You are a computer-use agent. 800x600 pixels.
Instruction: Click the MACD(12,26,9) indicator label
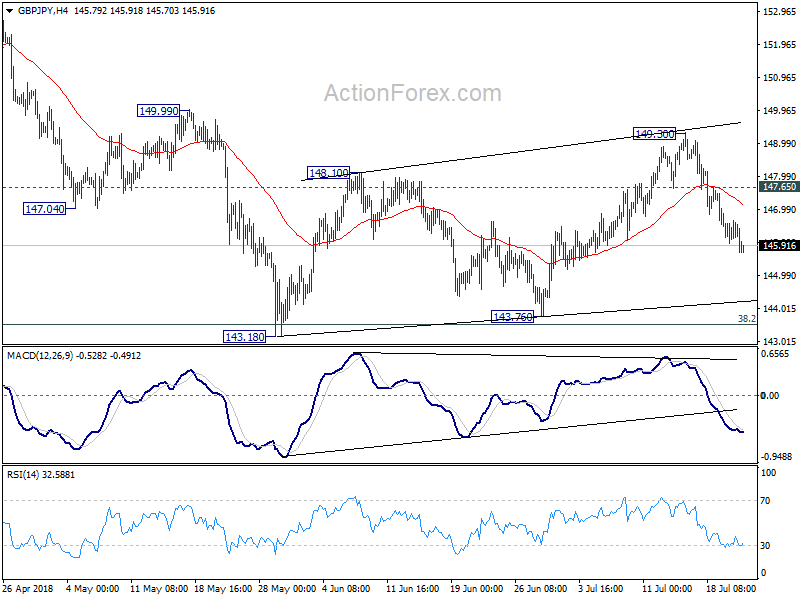tap(40, 356)
